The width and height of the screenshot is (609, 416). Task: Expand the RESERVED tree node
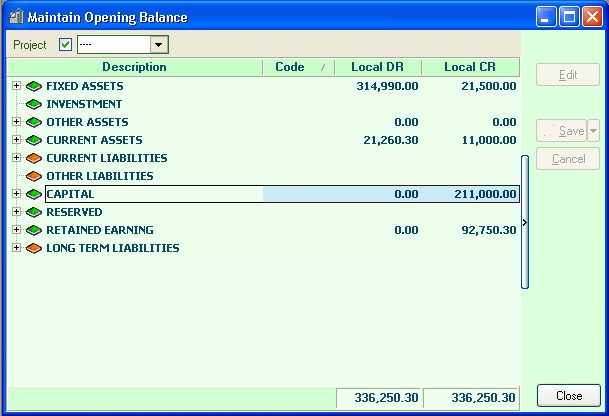[16, 211]
